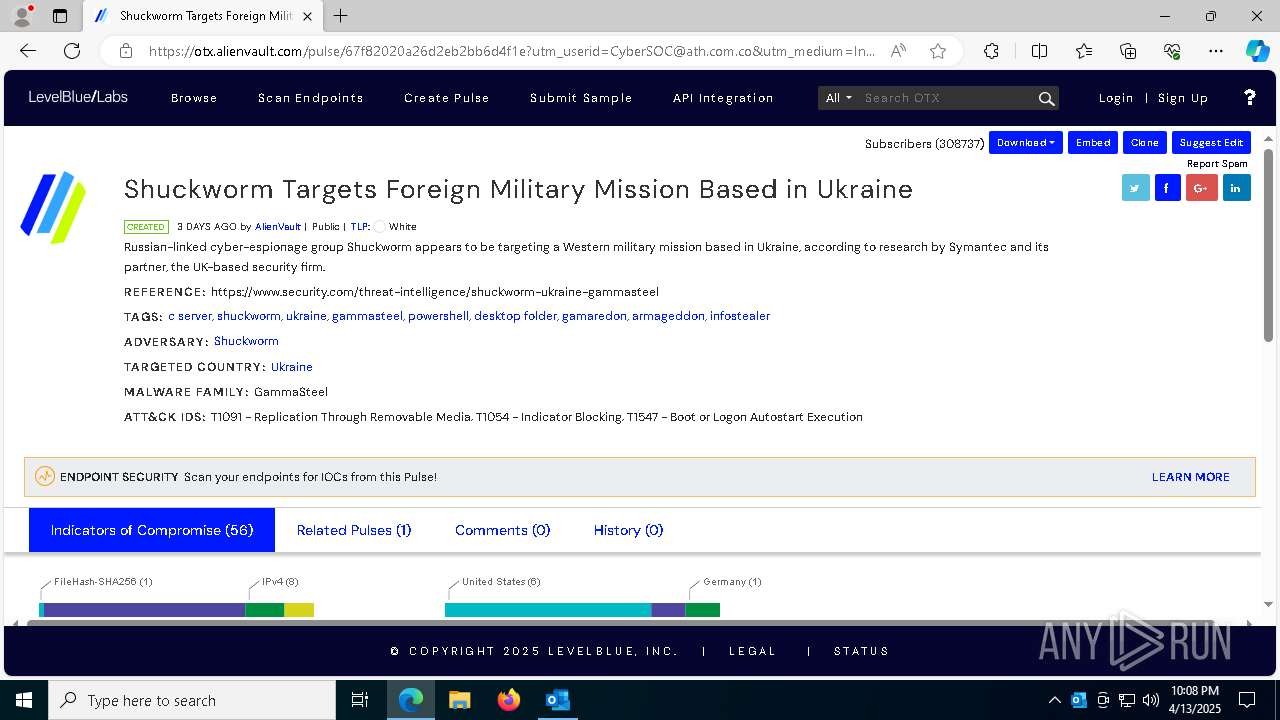Refresh the current page
Screen dimensions: 1280x720
[72, 51]
